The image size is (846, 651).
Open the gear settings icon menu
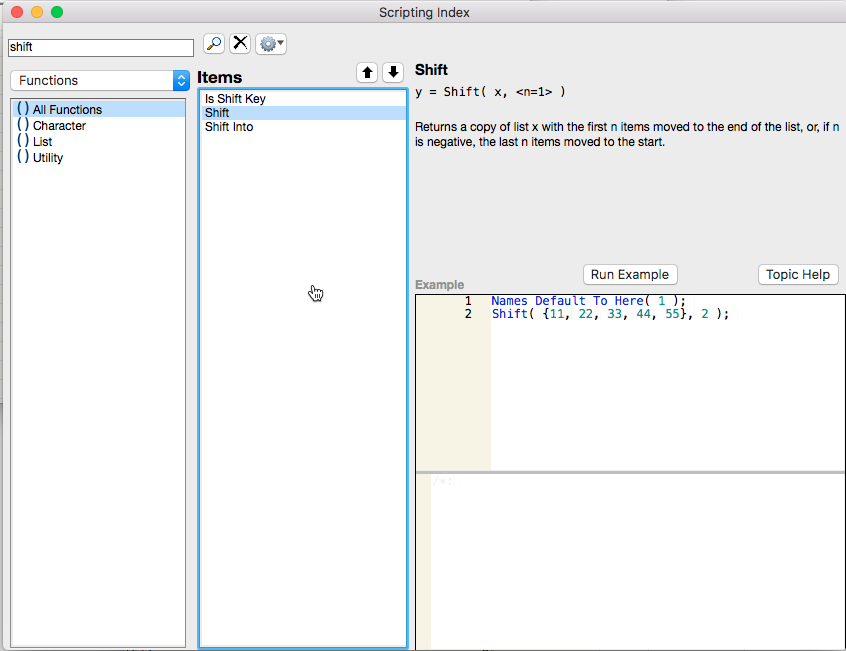[267, 44]
